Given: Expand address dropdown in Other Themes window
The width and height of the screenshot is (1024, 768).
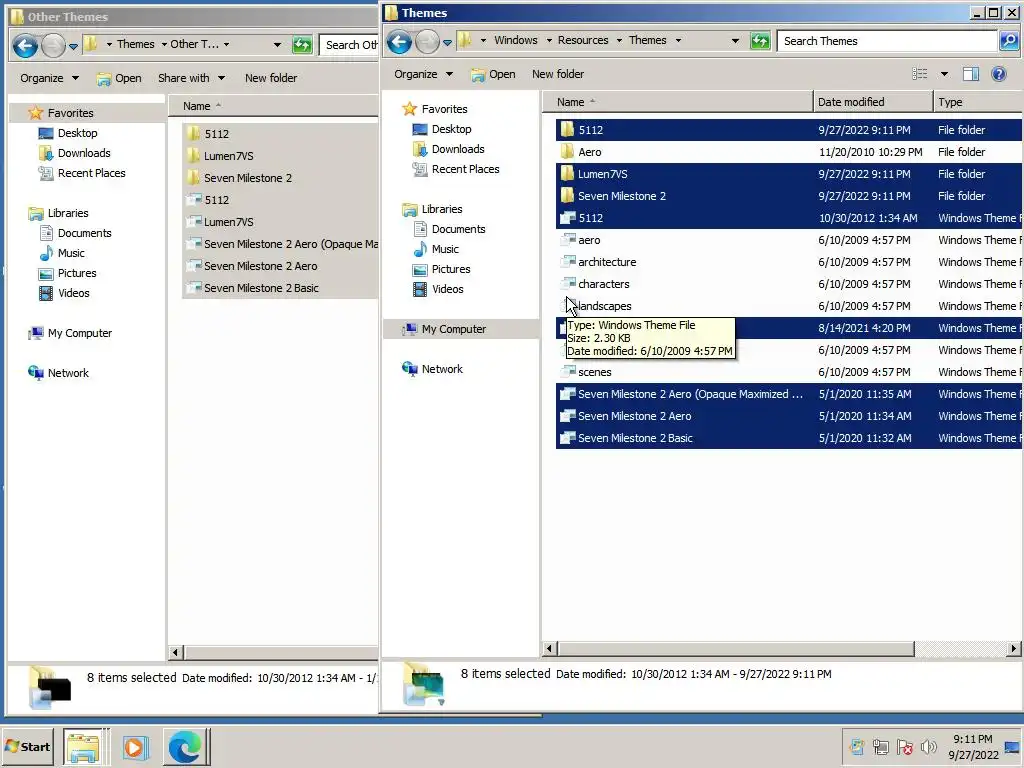Looking at the screenshot, I should [278, 44].
